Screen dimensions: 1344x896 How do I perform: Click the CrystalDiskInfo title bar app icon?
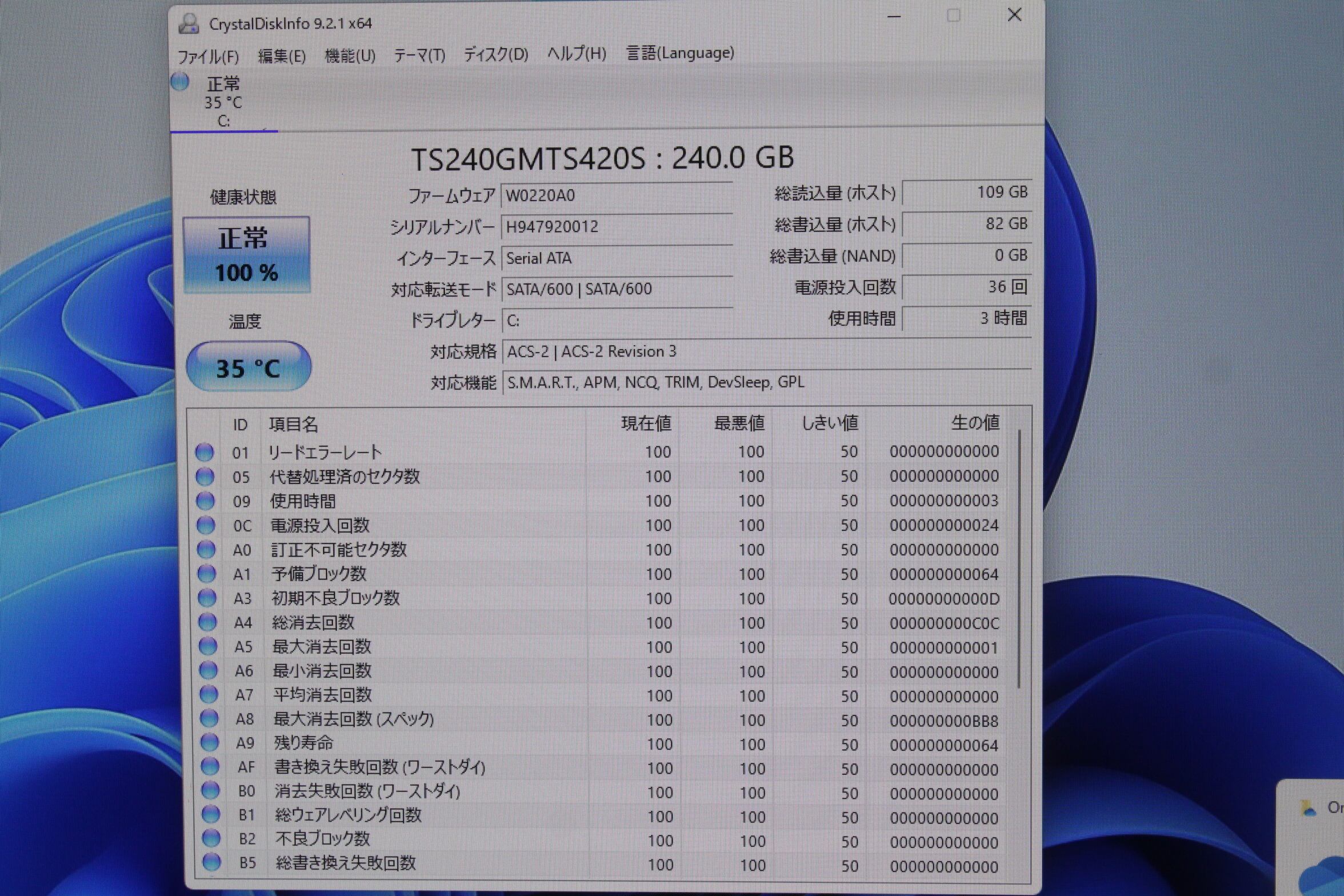[189, 23]
